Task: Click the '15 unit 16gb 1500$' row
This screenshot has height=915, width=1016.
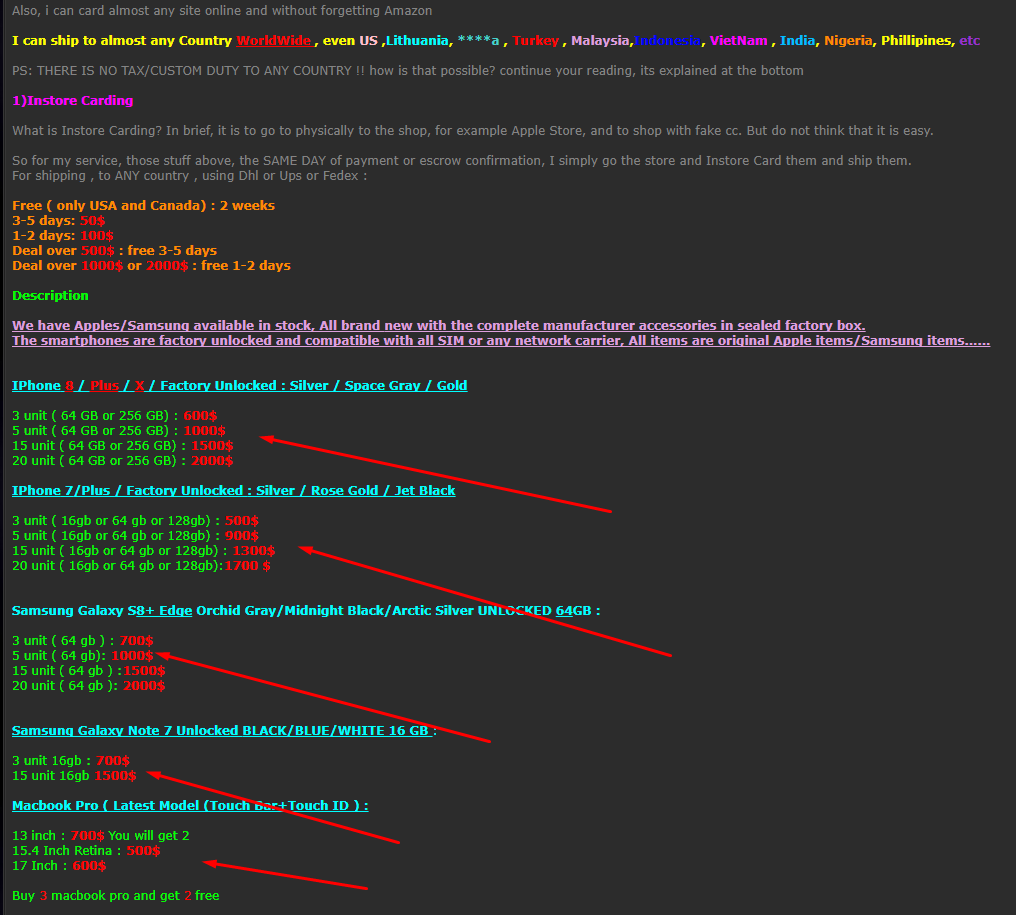Action: [74, 776]
